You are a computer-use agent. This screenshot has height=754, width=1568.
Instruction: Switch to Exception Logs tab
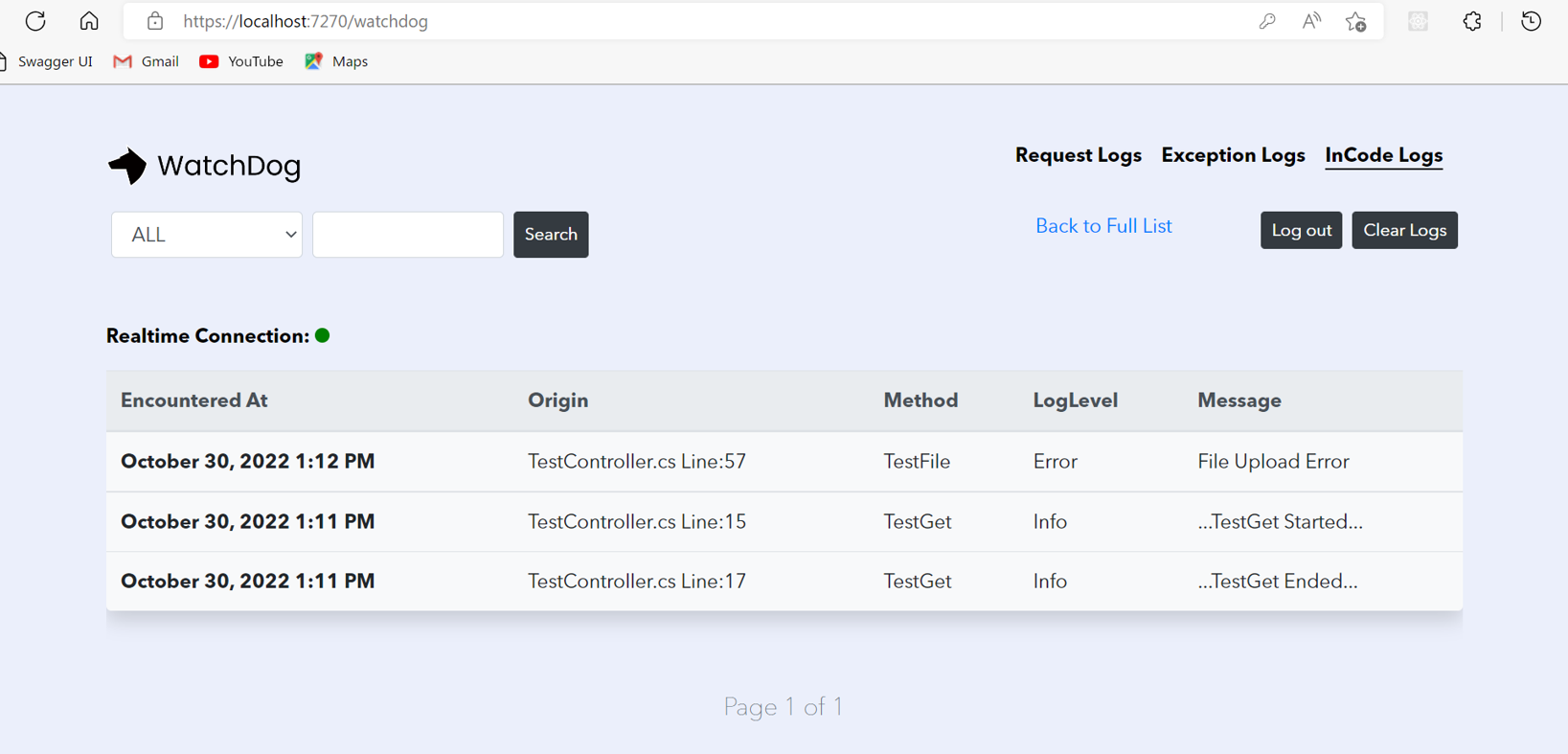tap(1233, 155)
